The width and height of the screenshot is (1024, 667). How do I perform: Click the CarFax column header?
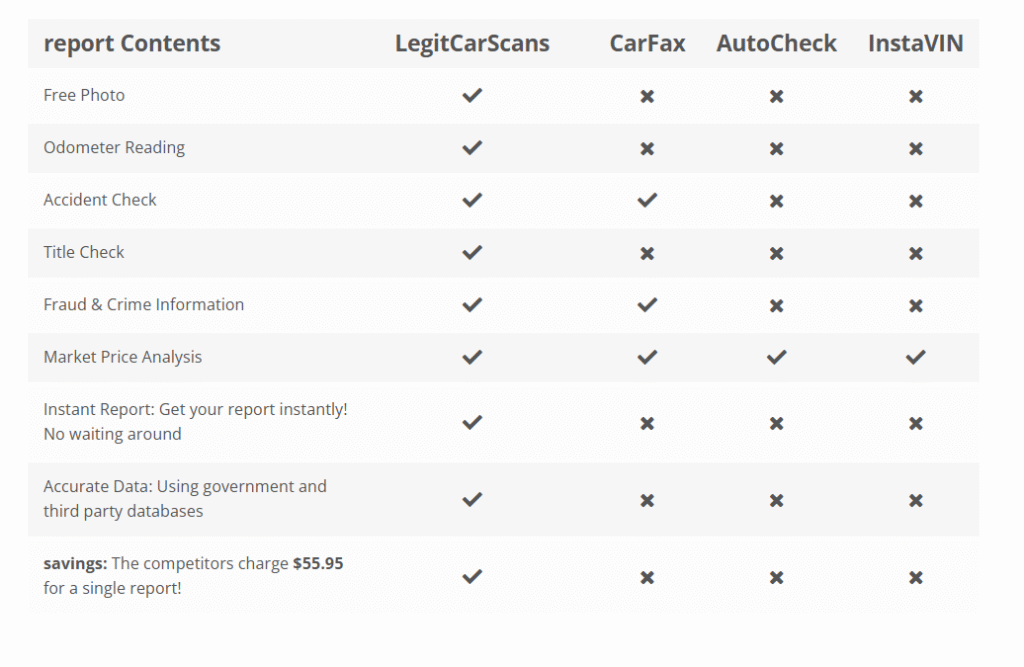[x=647, y=44]
